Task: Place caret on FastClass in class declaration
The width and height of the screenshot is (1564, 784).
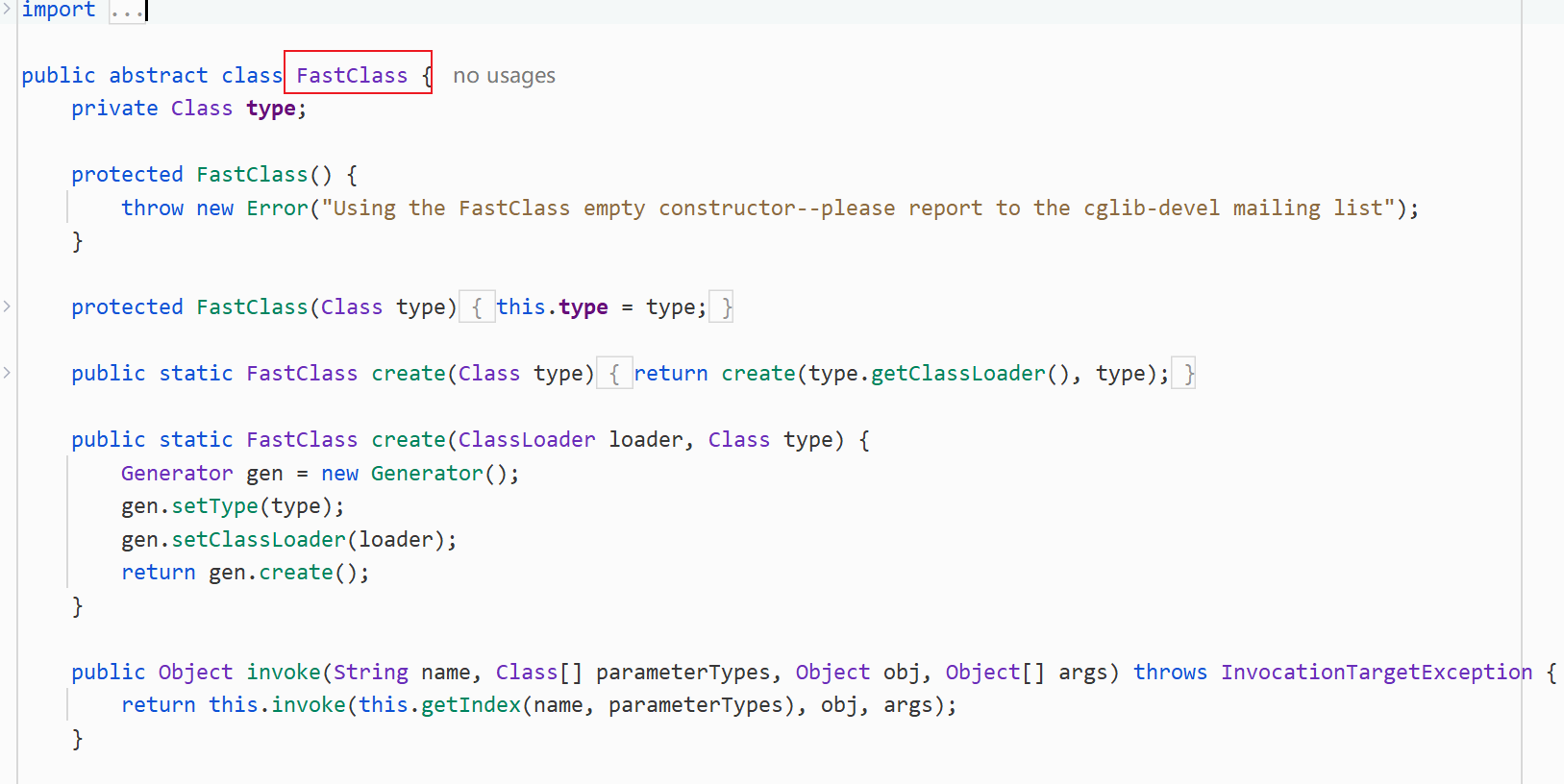Action: pyautogui.click(x=352, y=76)
